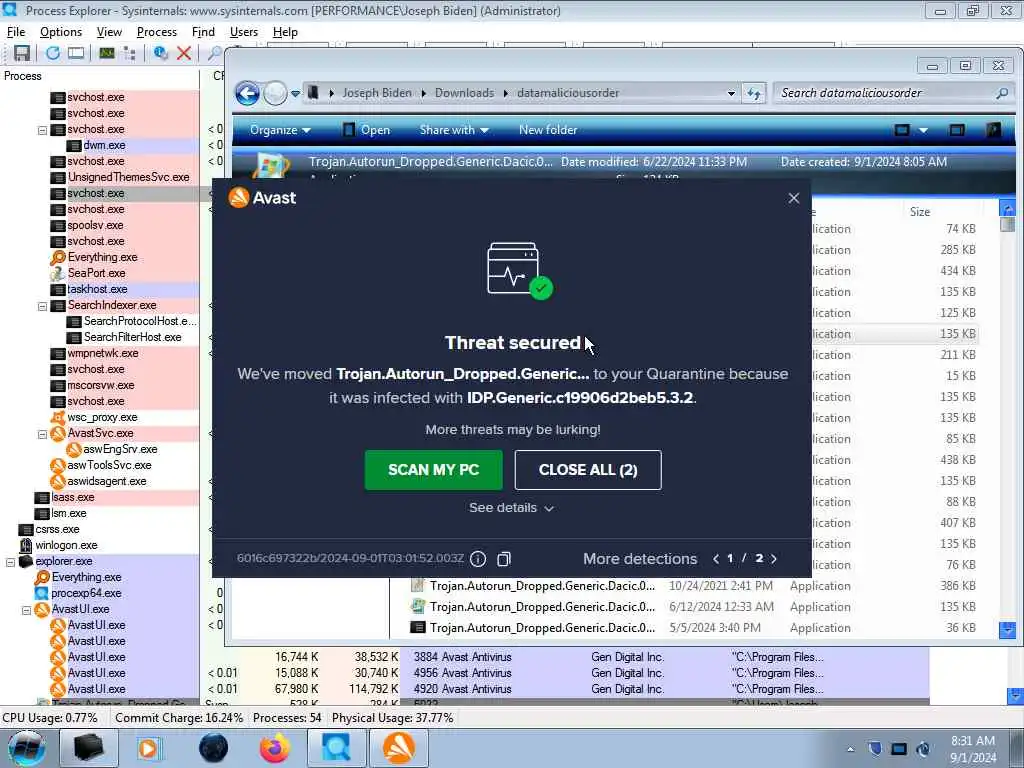1024x768 pixels.
Task: Open the Organize dropdown menu
Action: click(x=280, y=130)
